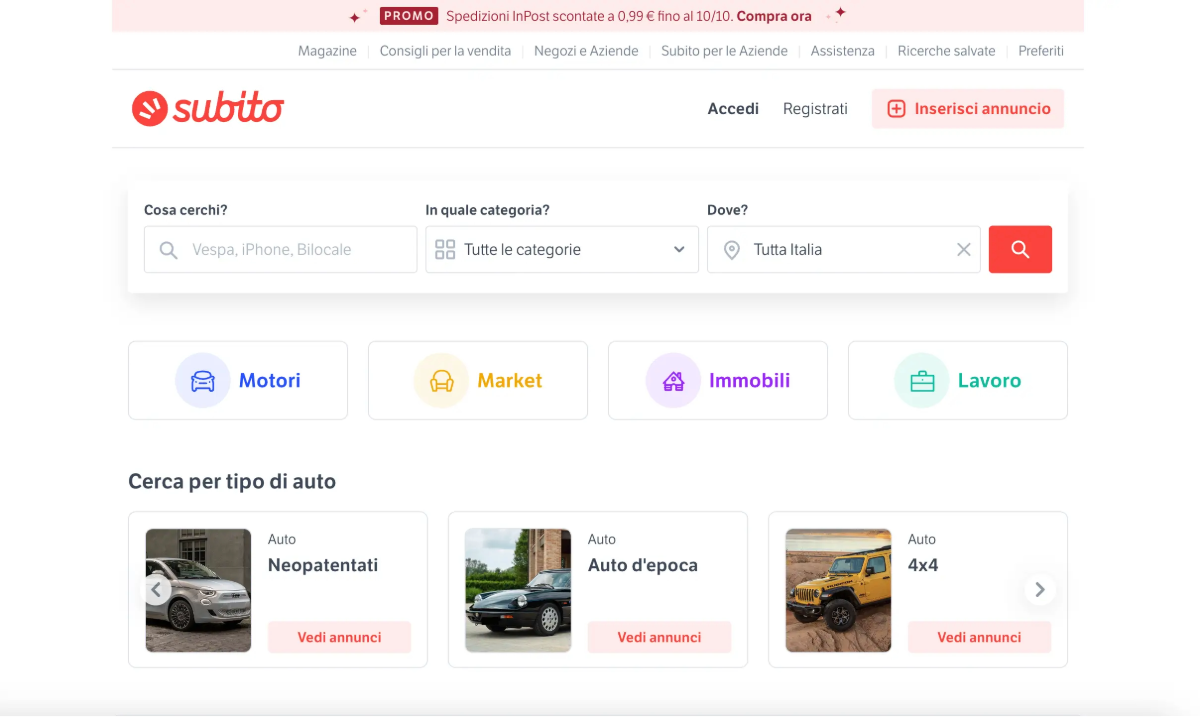Click the Cerca per tipo di auto heading

click(232, 482)
